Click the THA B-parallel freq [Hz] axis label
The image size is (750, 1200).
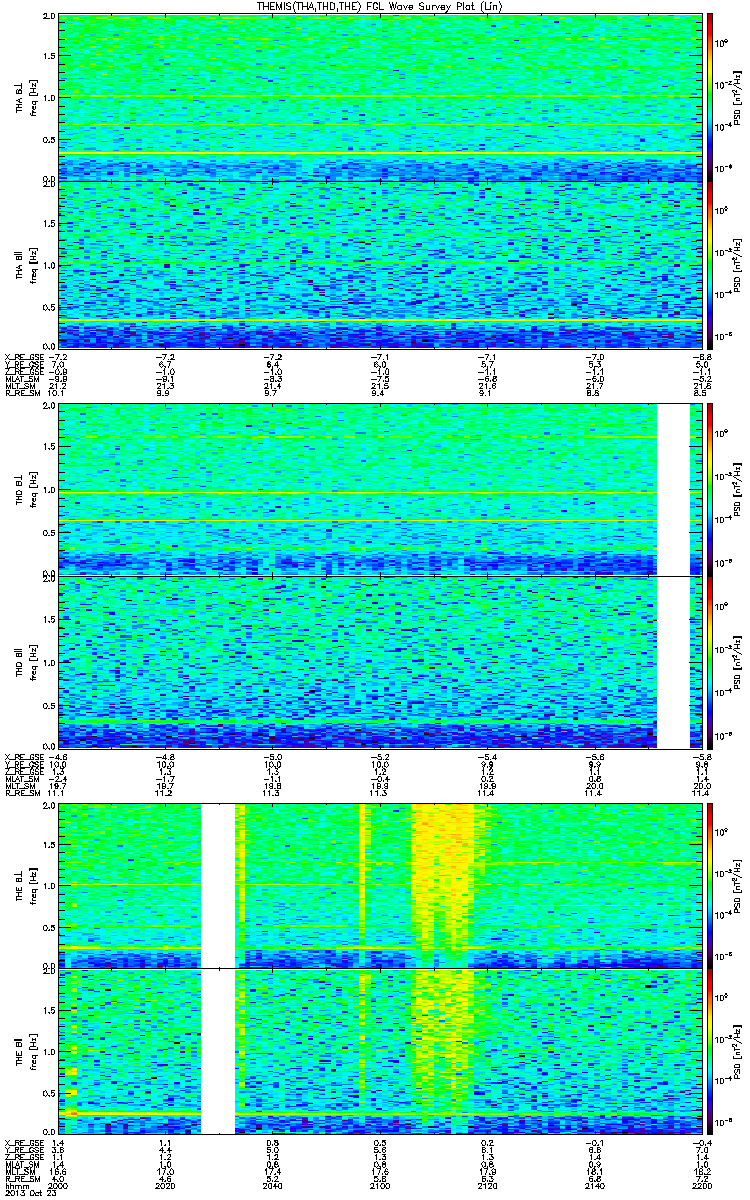(x=32, y=264)
